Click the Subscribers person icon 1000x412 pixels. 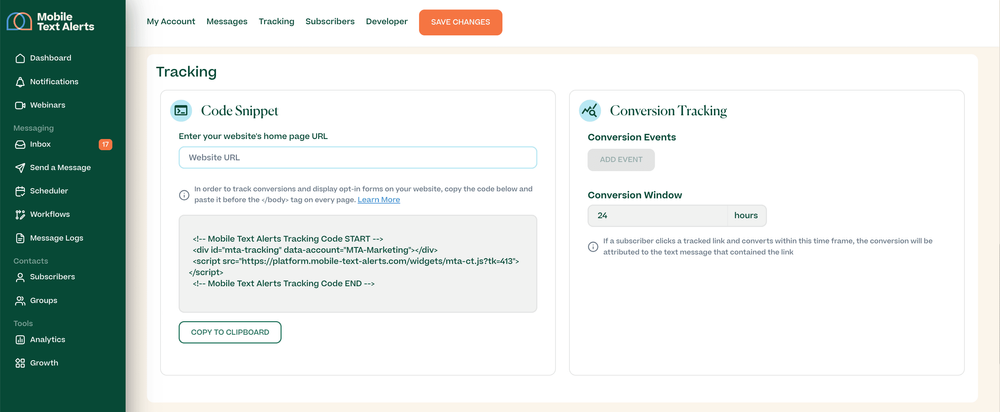pyautogui.click(x=20, y=277)
